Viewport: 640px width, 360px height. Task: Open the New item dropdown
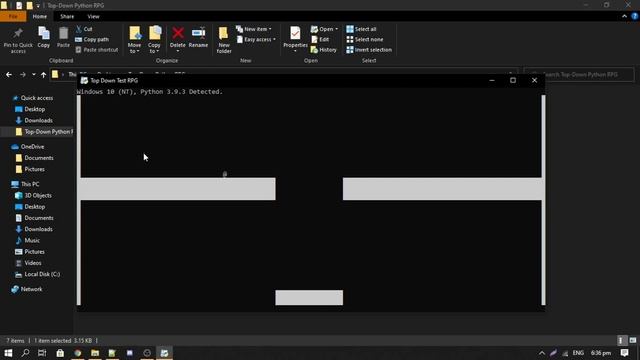click(x=253, y=29)
